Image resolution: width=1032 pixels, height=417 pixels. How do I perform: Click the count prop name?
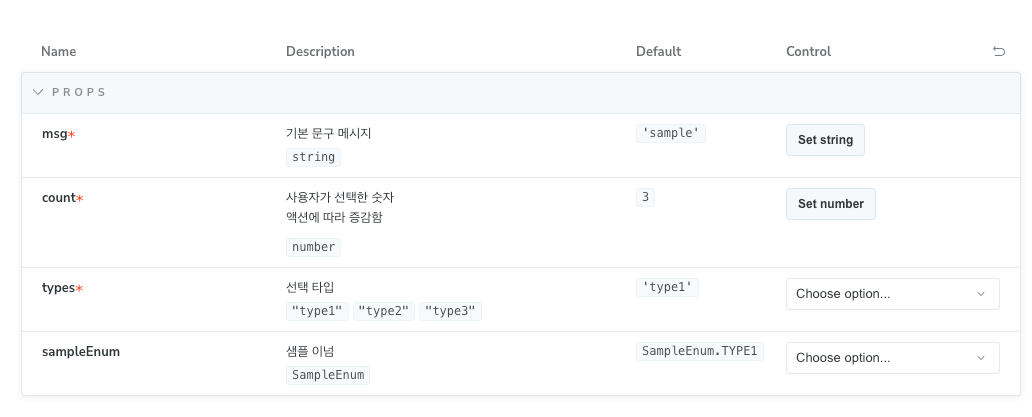point(59,198)
